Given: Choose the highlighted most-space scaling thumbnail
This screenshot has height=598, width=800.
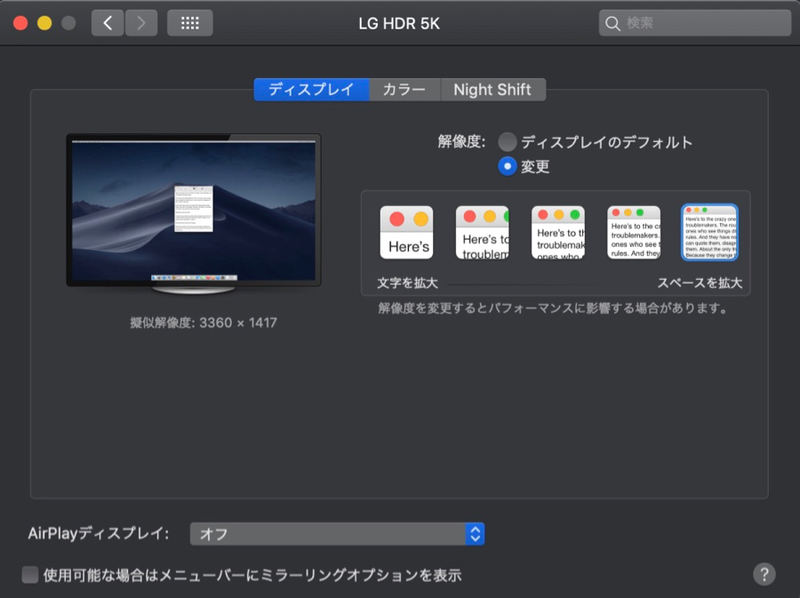Looking at the screenshot, I should pyautogui.click(x=710, y=232).
